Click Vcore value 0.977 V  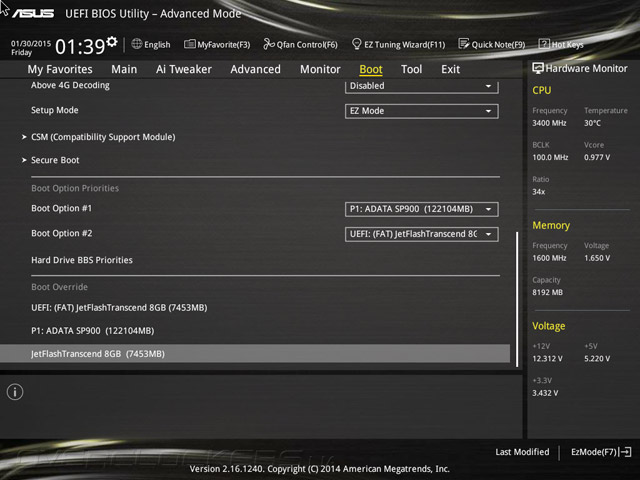[x=597, y=158]
